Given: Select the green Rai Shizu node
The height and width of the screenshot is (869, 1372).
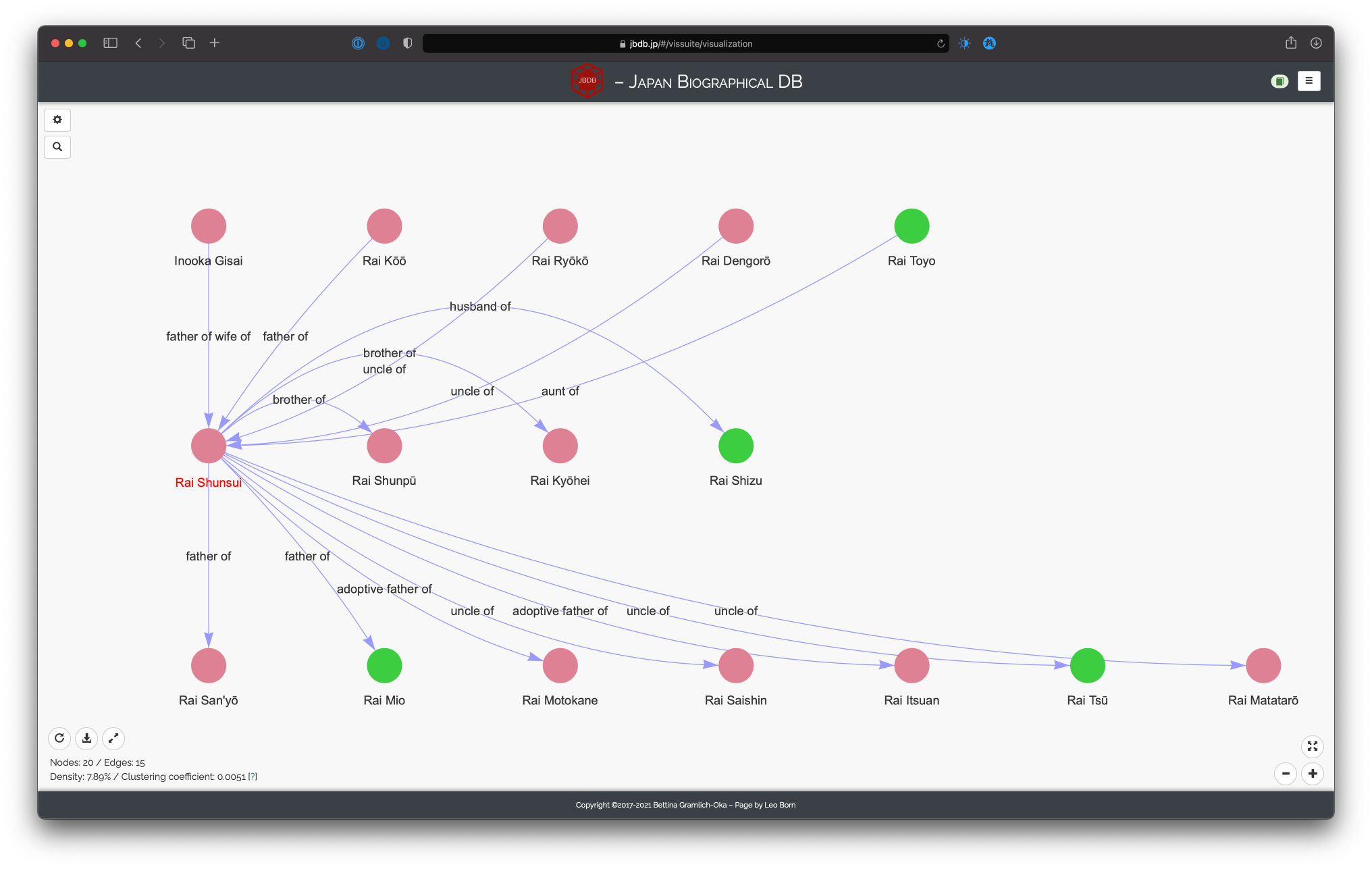Looking at the screenshot, I should click(736, 446).
